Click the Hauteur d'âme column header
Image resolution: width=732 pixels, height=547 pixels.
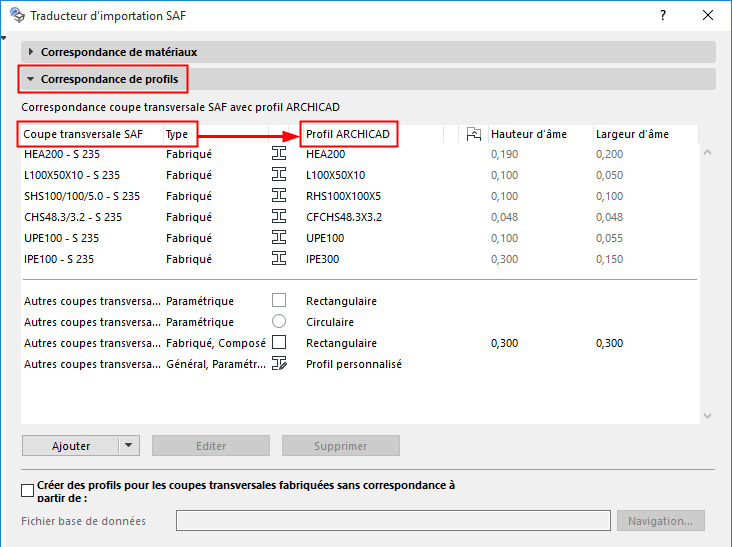point(541,134)
